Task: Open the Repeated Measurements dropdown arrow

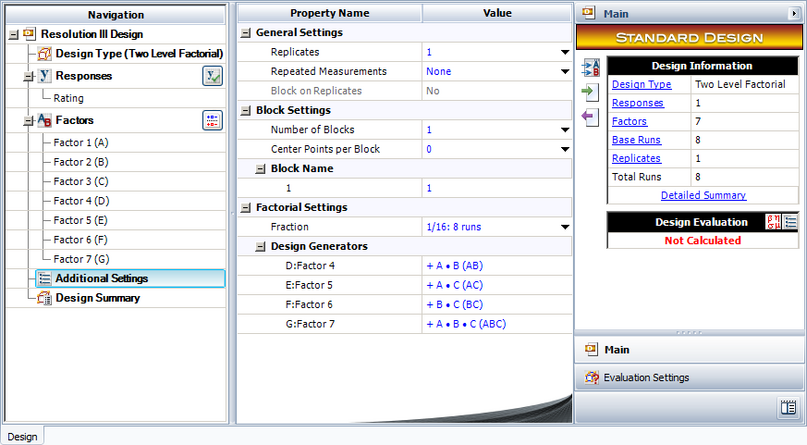Action: click(x=565, y=72)
